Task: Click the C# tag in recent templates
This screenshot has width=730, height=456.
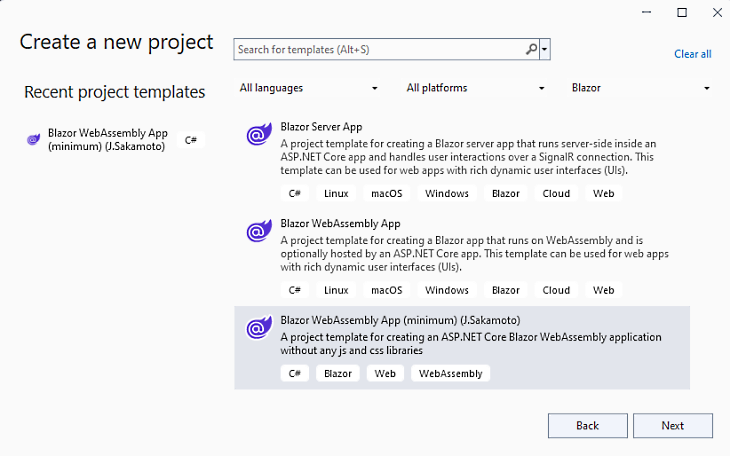Action: [x=191, y=140]
